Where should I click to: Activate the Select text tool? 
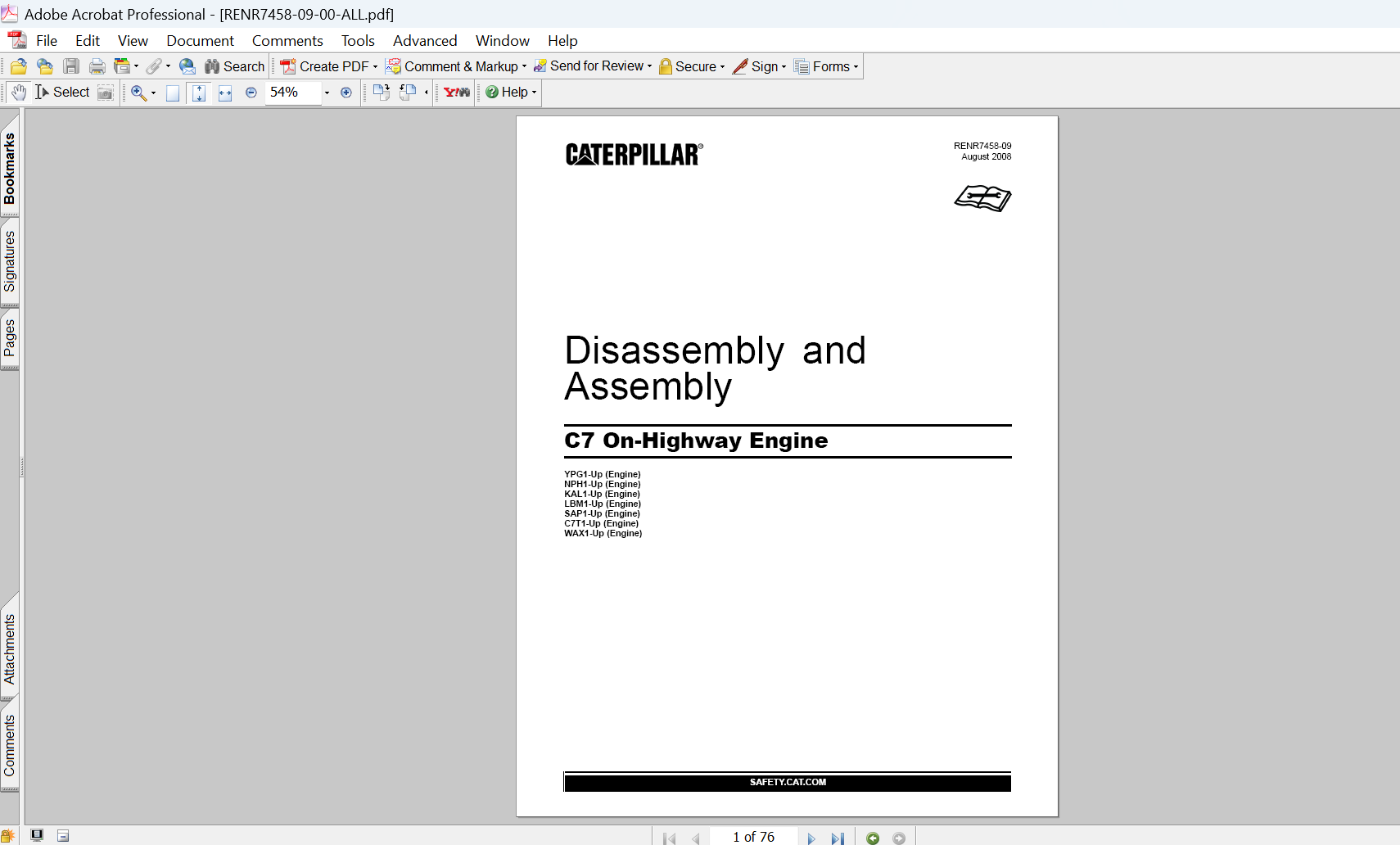click(x=62, y=93)
